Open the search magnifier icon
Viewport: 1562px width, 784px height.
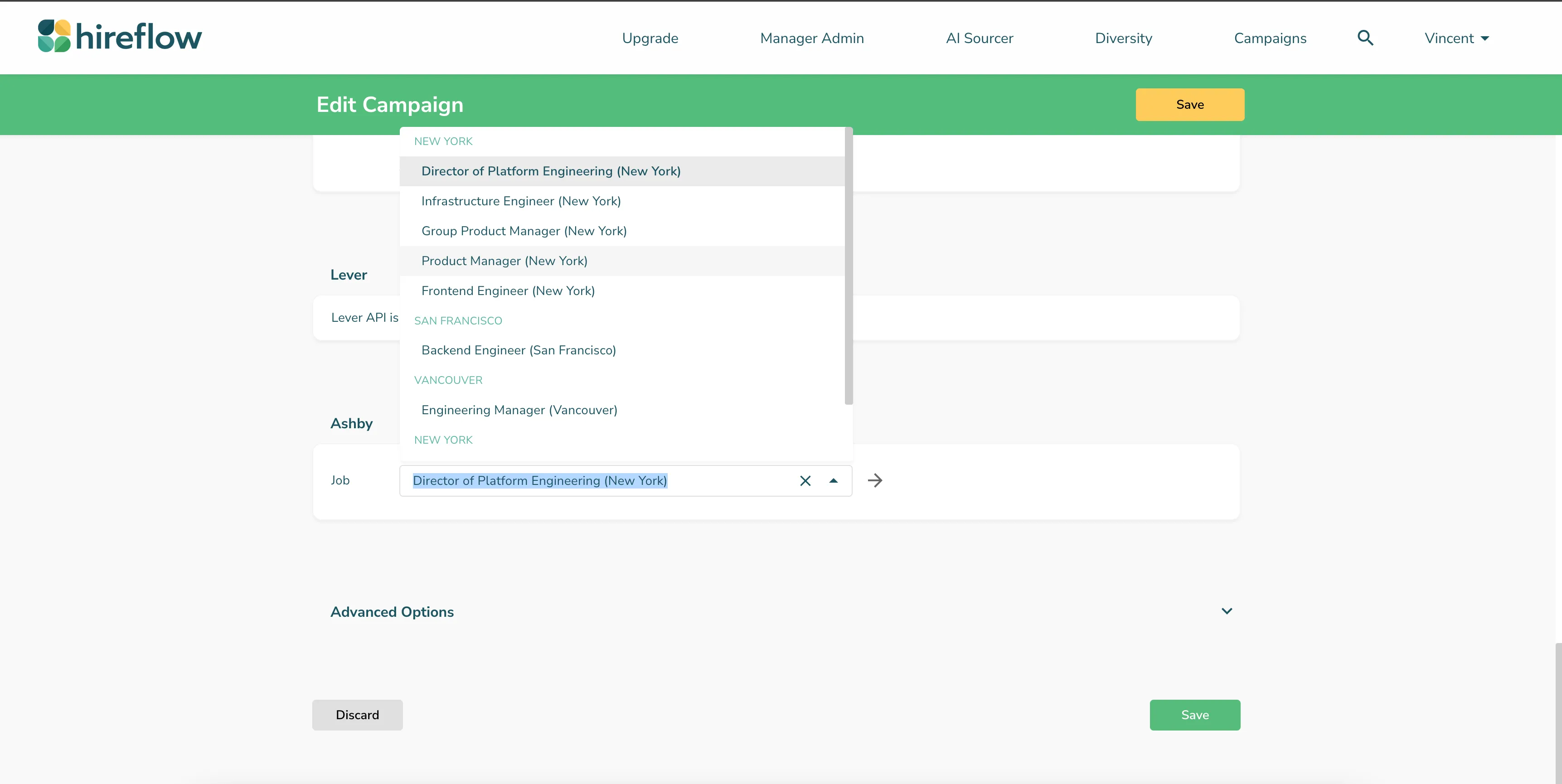point(1365,38)
